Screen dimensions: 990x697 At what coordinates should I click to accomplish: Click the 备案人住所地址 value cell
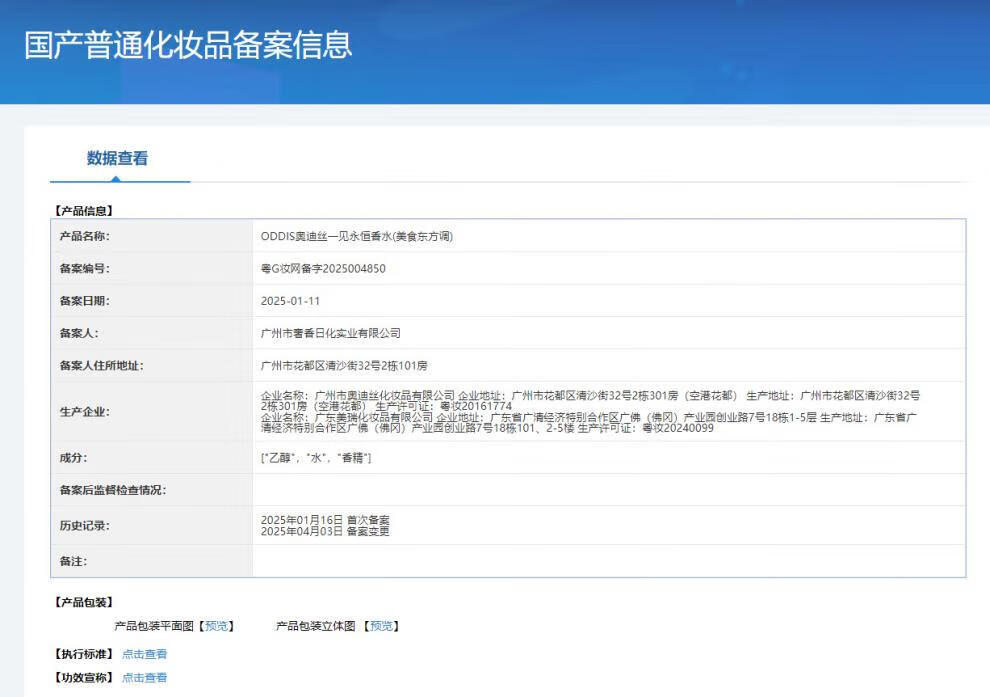[344, 366]
